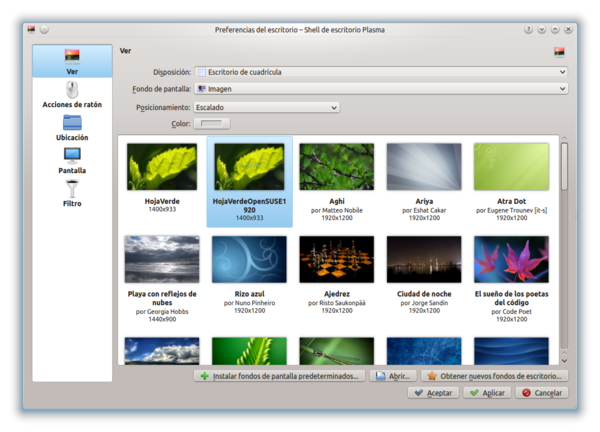This screenshot has width=600, height=432.
Task: Select the Ver section icon in sidebar
Action: tap(72, 56)
